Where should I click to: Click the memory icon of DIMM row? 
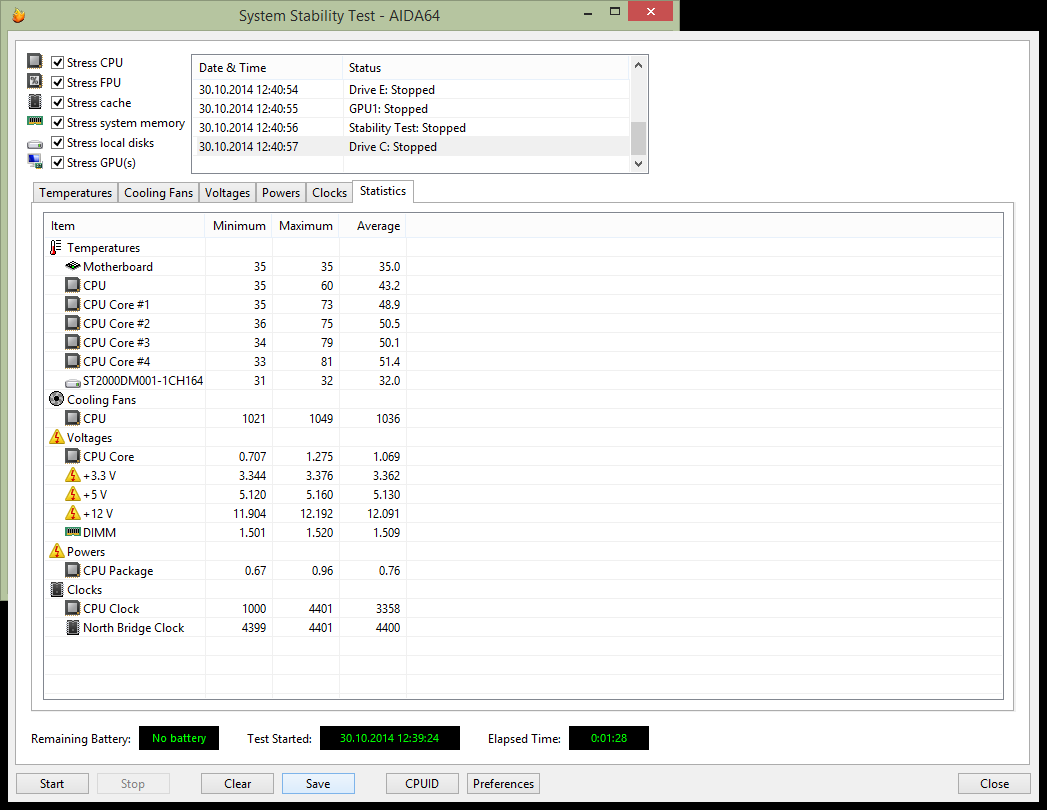(73, 532)
